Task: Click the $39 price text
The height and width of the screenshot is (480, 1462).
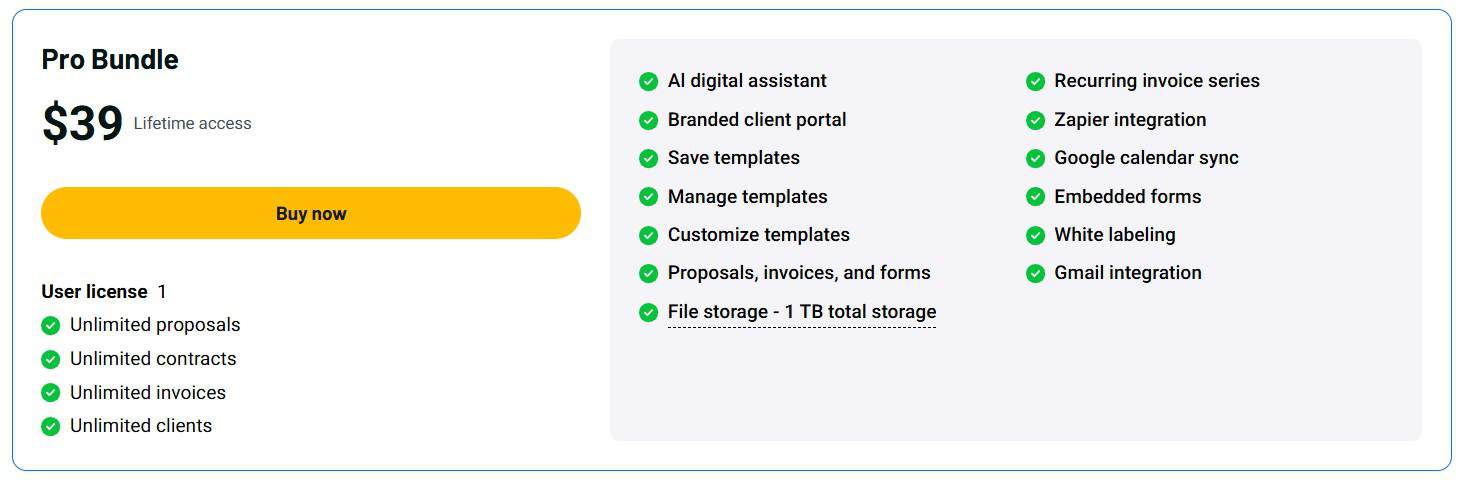Action: point(82,124)
